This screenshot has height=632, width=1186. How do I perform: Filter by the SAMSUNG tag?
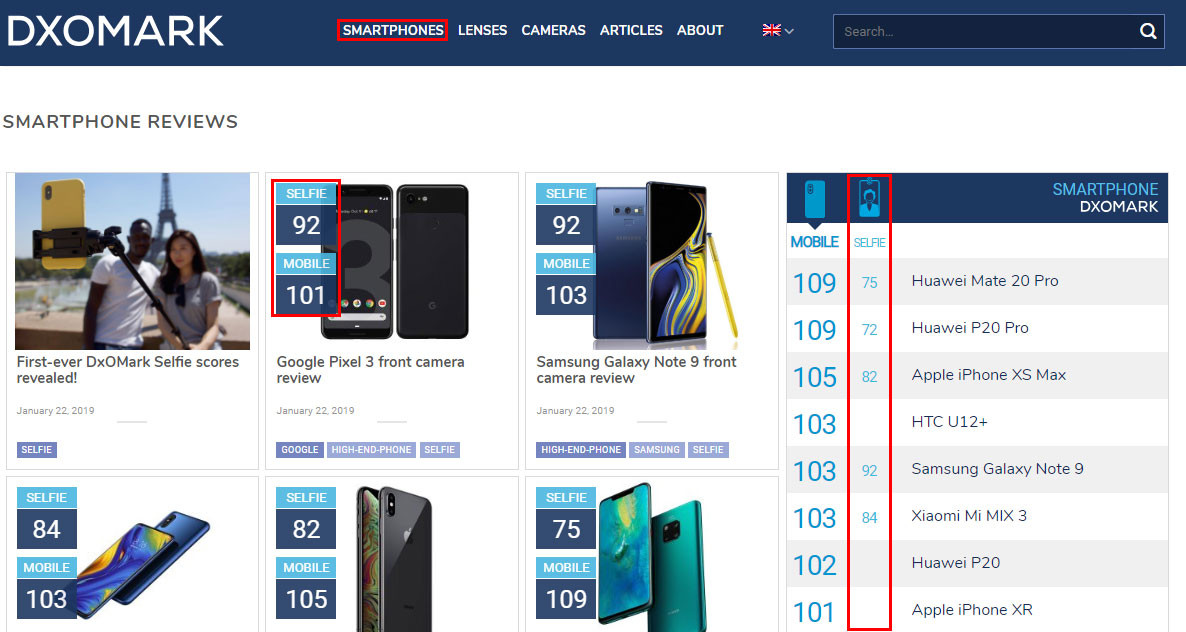657,450
